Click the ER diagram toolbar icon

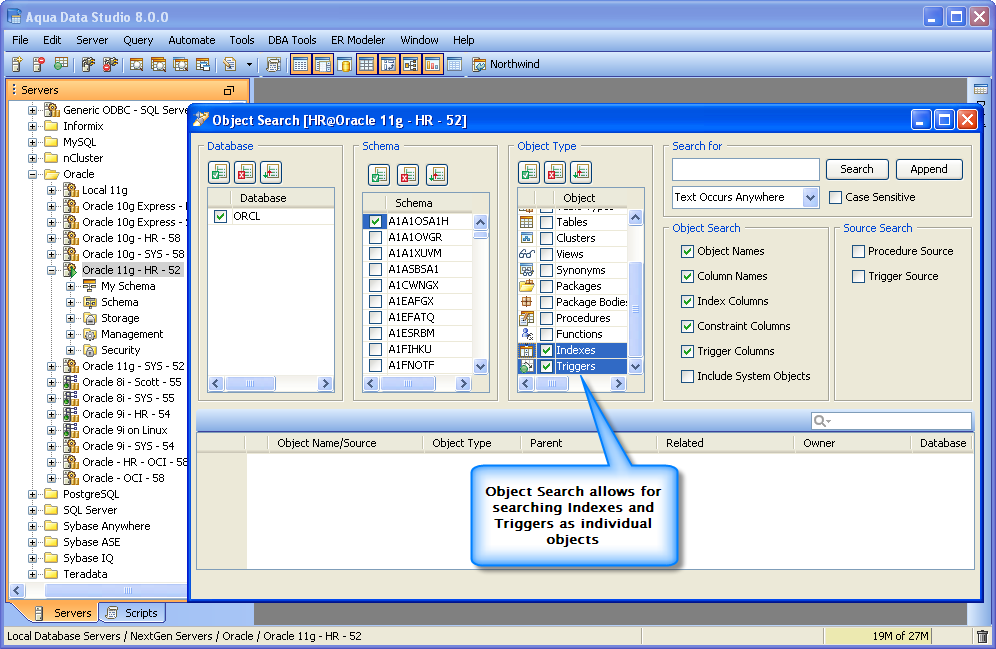click(410, 64)
